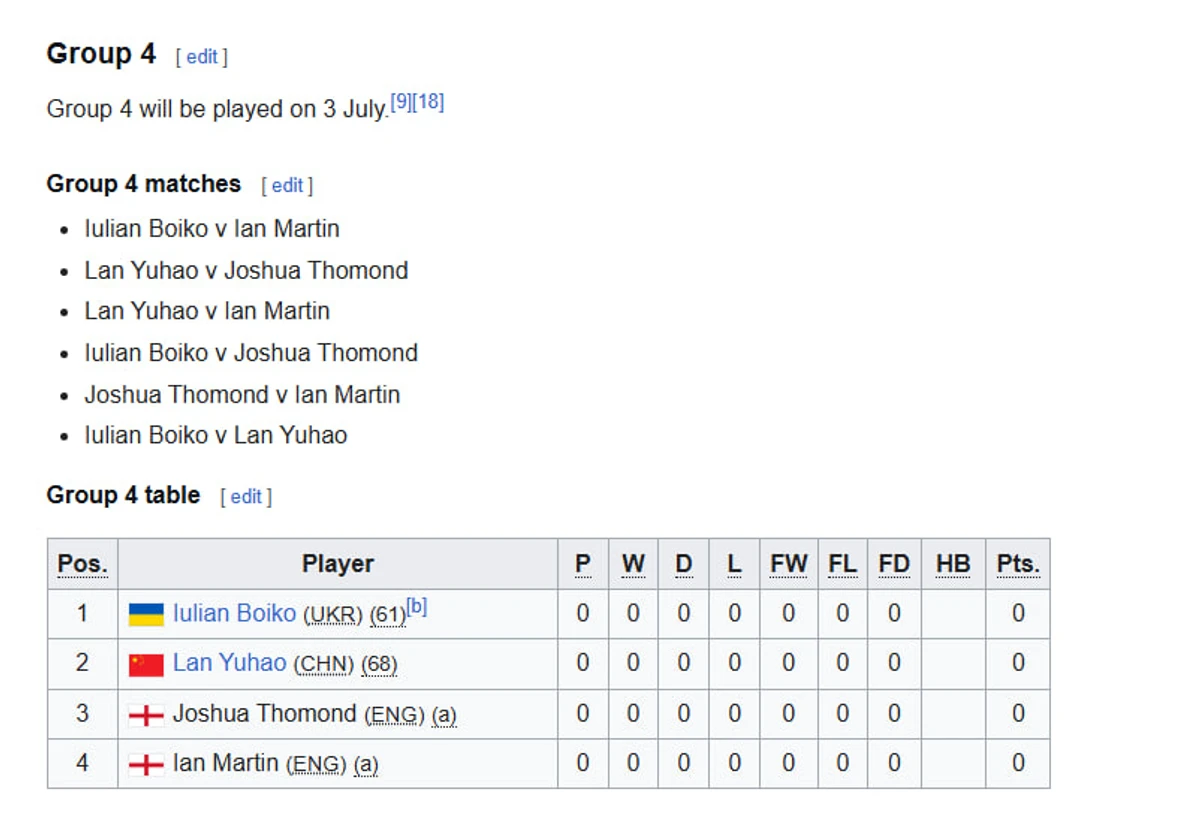1200x823 pixels.
Task: Open the Lan Yuhao player link
Action: click(229, 663)
